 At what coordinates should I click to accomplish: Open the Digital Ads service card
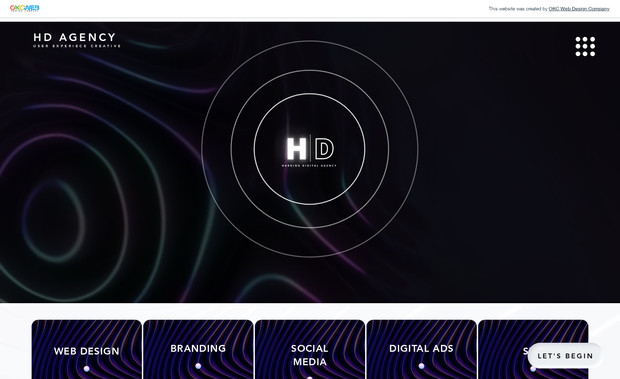[421, 349]
